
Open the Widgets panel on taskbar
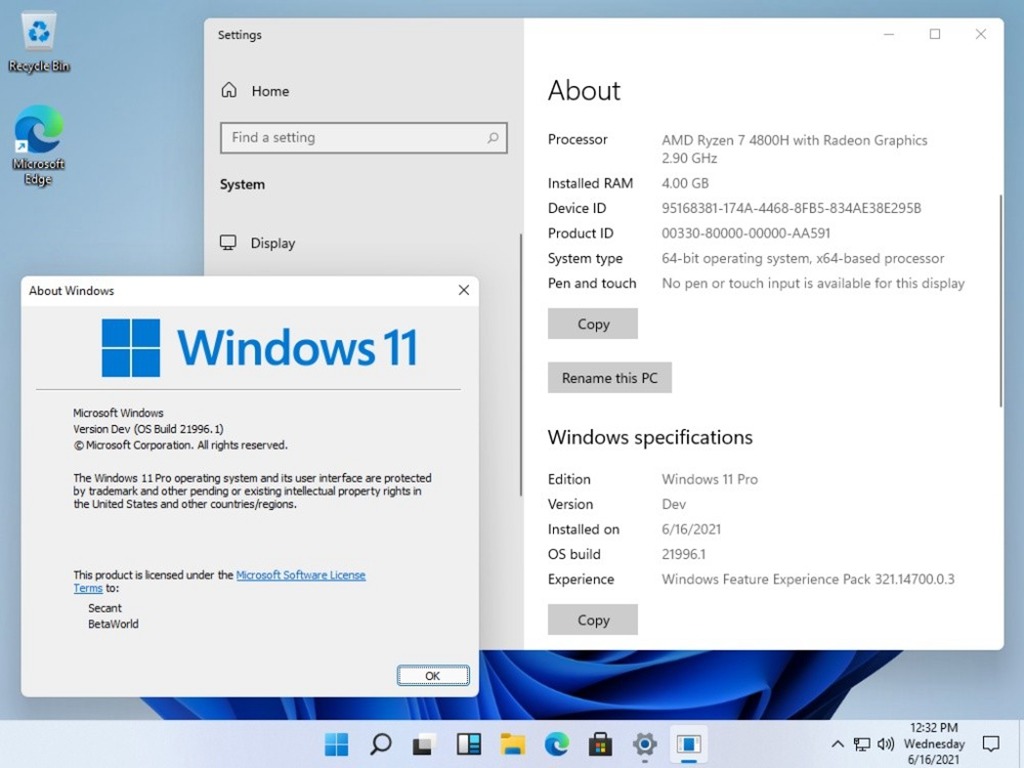coord(468,744)
